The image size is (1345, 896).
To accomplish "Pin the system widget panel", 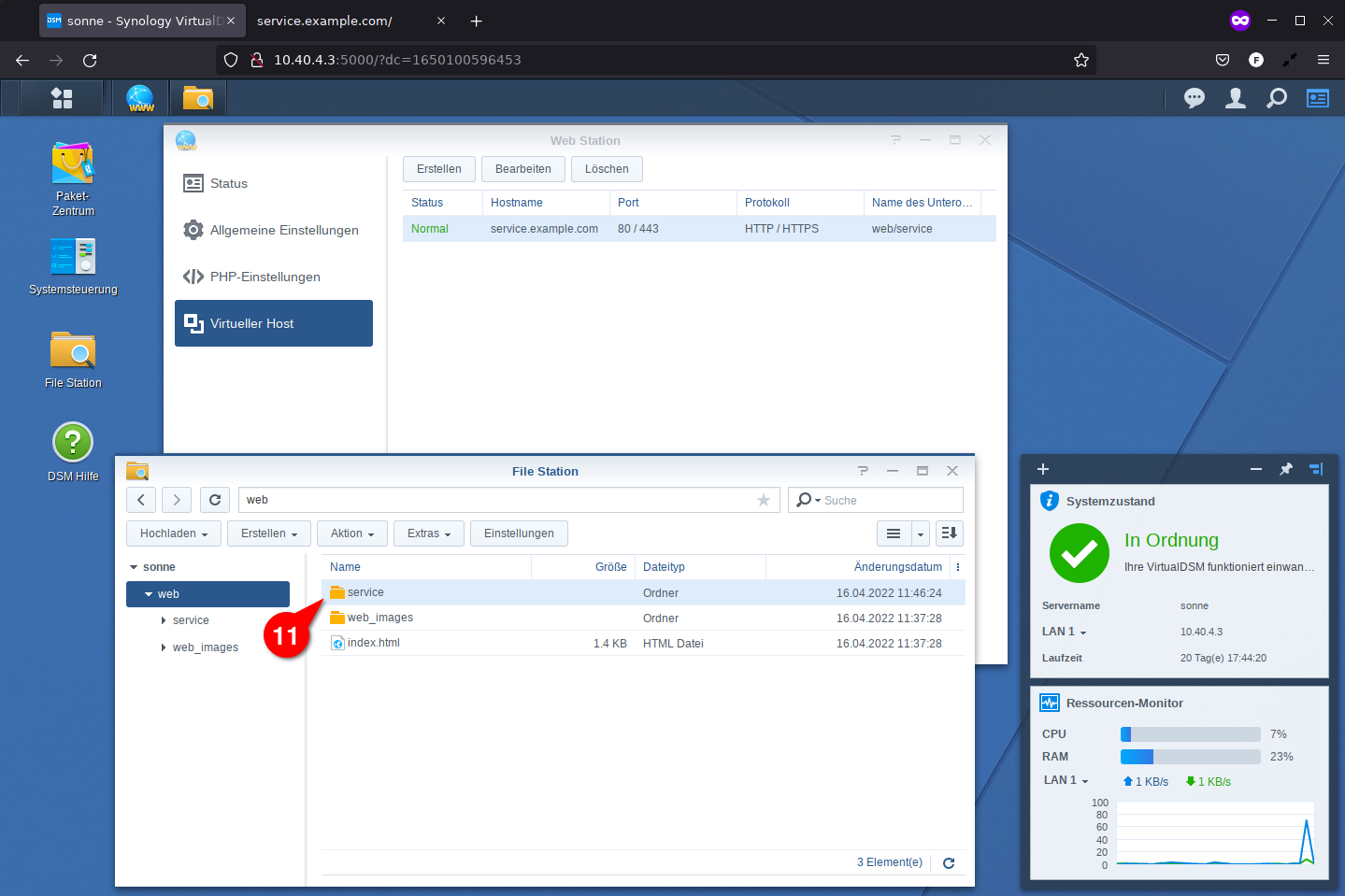I will click(1286, 469).
